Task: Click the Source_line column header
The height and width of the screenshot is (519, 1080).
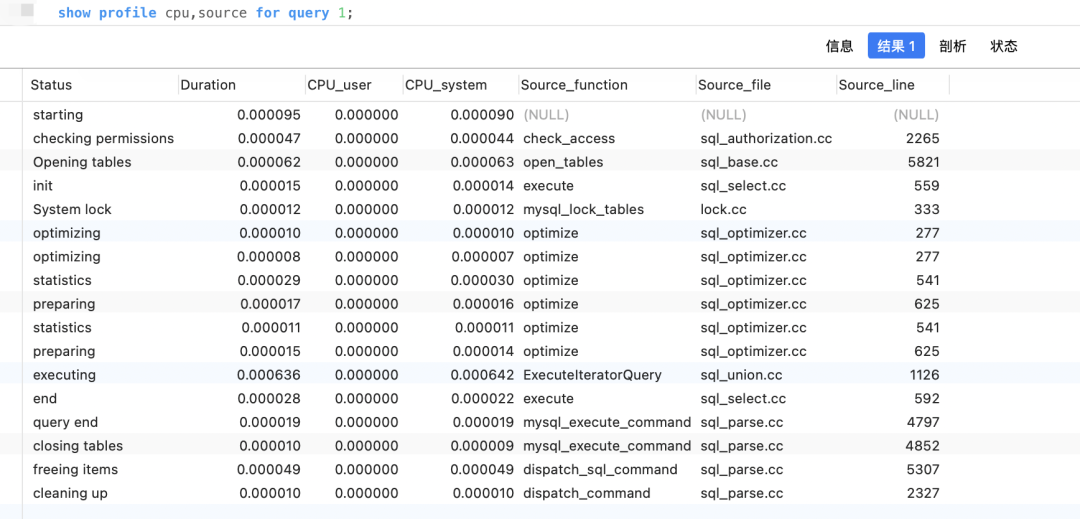Action: 876,85
